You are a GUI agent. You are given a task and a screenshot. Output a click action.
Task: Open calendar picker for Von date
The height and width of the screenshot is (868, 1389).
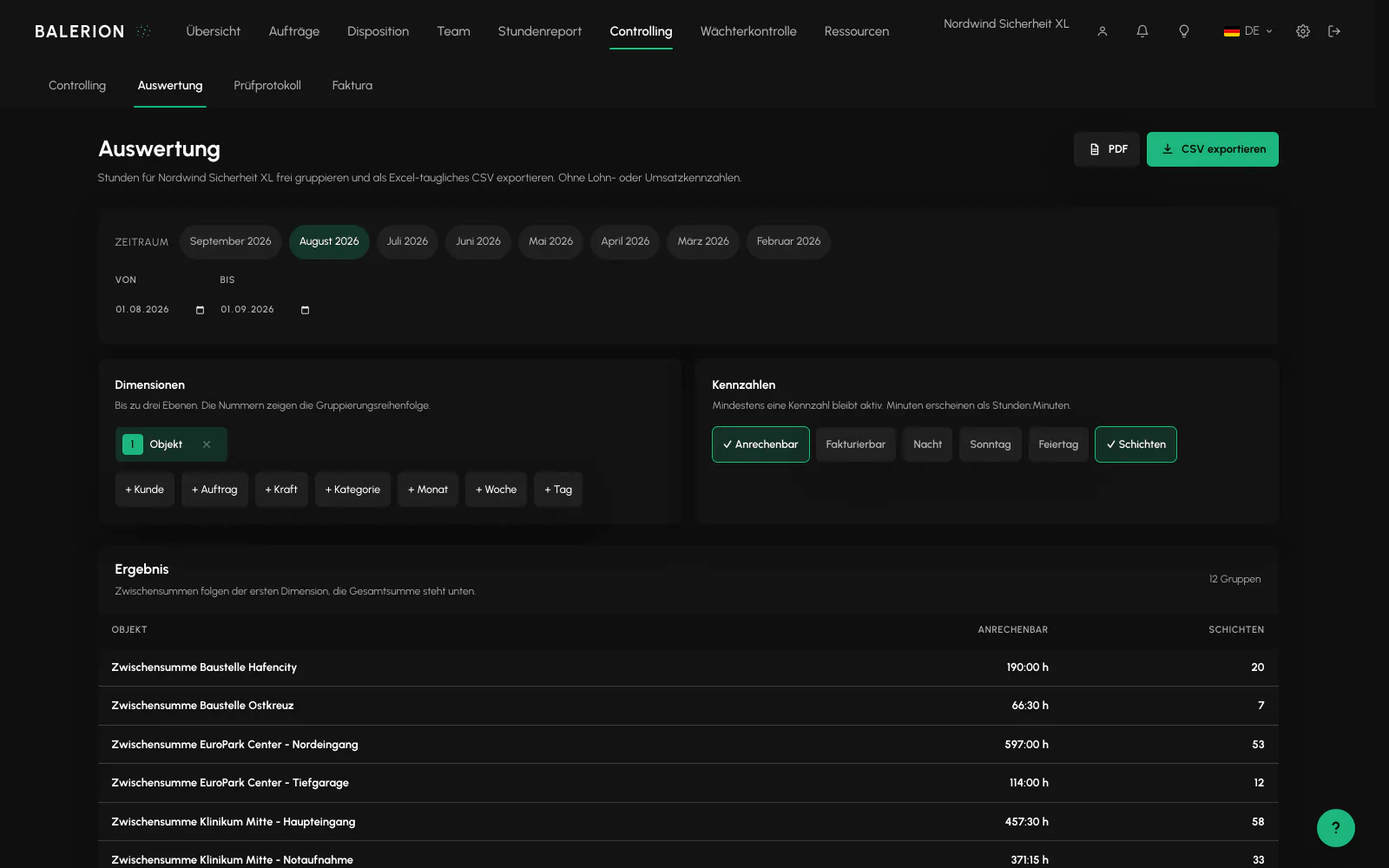(x=200, y=310)
